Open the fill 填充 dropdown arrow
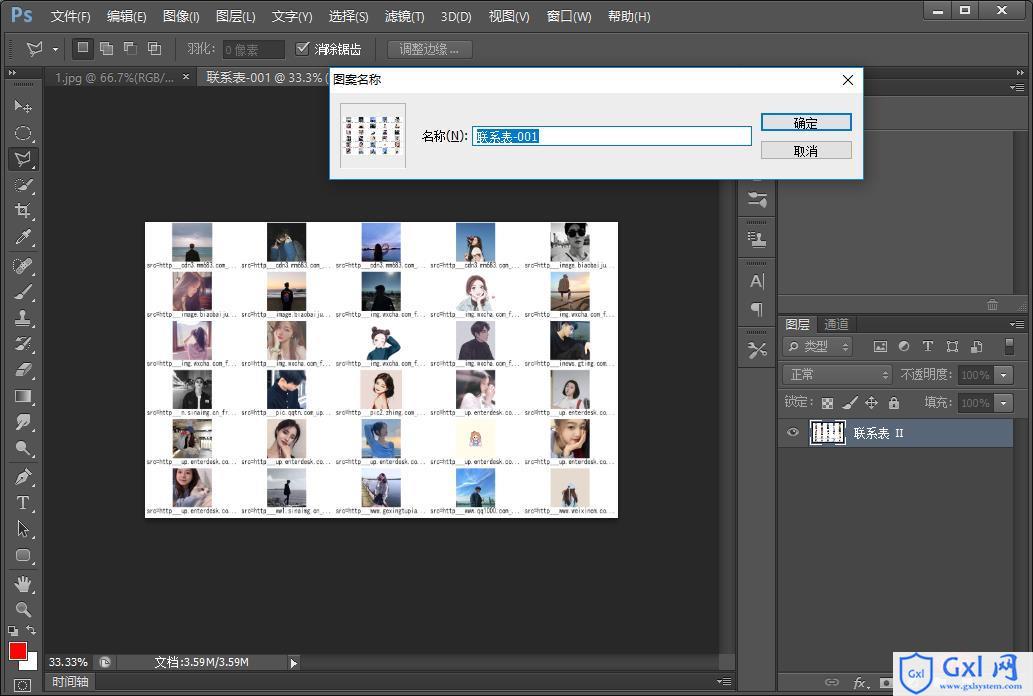 coord(1003,403)
